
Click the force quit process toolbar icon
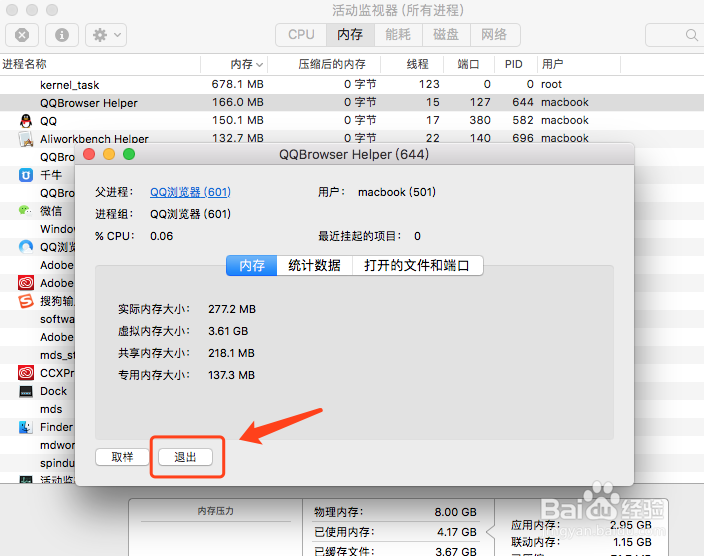tap(22, 35)
